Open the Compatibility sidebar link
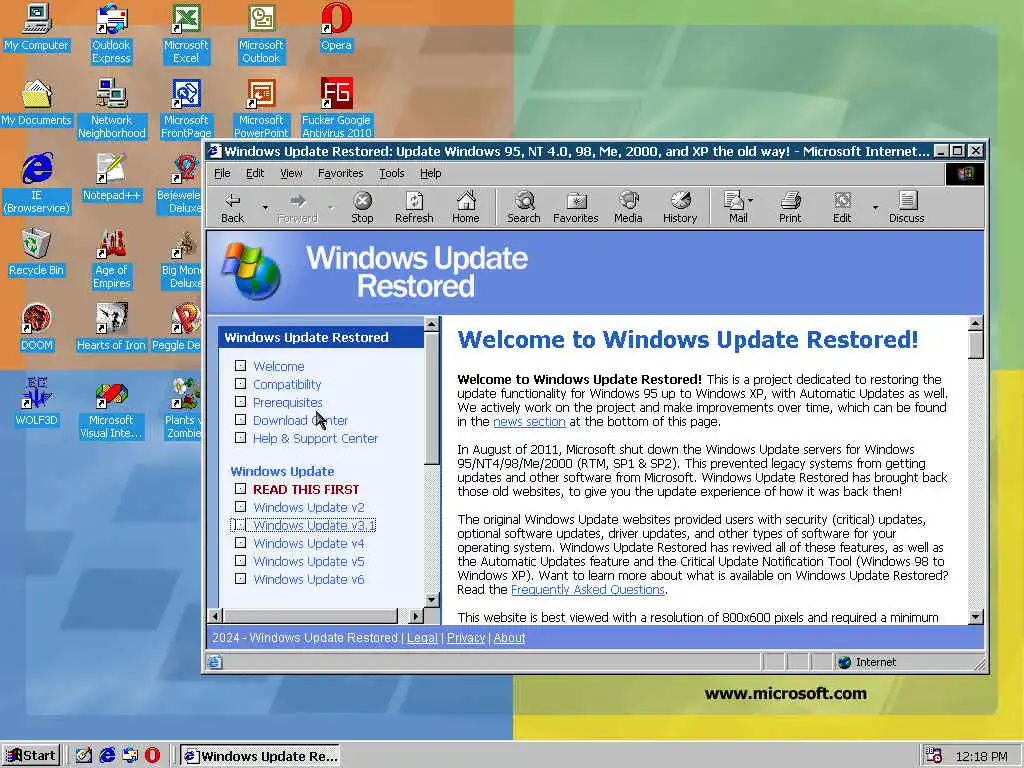The image size is (1024, 768). 287,385
